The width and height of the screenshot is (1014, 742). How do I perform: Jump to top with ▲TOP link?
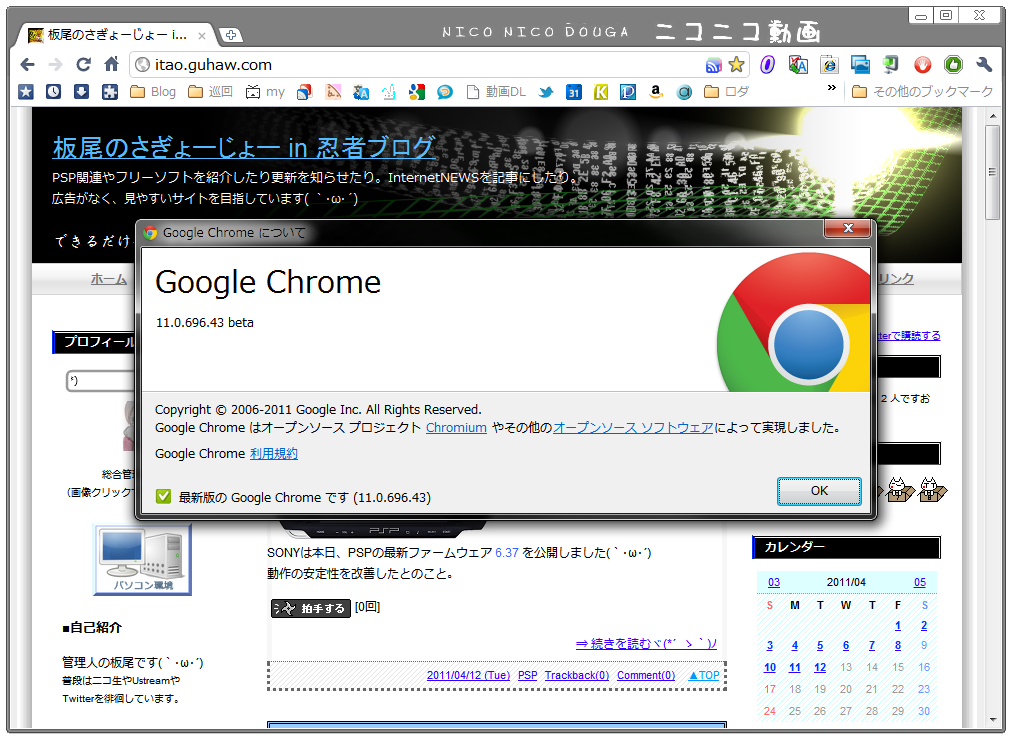pos(704,675)
